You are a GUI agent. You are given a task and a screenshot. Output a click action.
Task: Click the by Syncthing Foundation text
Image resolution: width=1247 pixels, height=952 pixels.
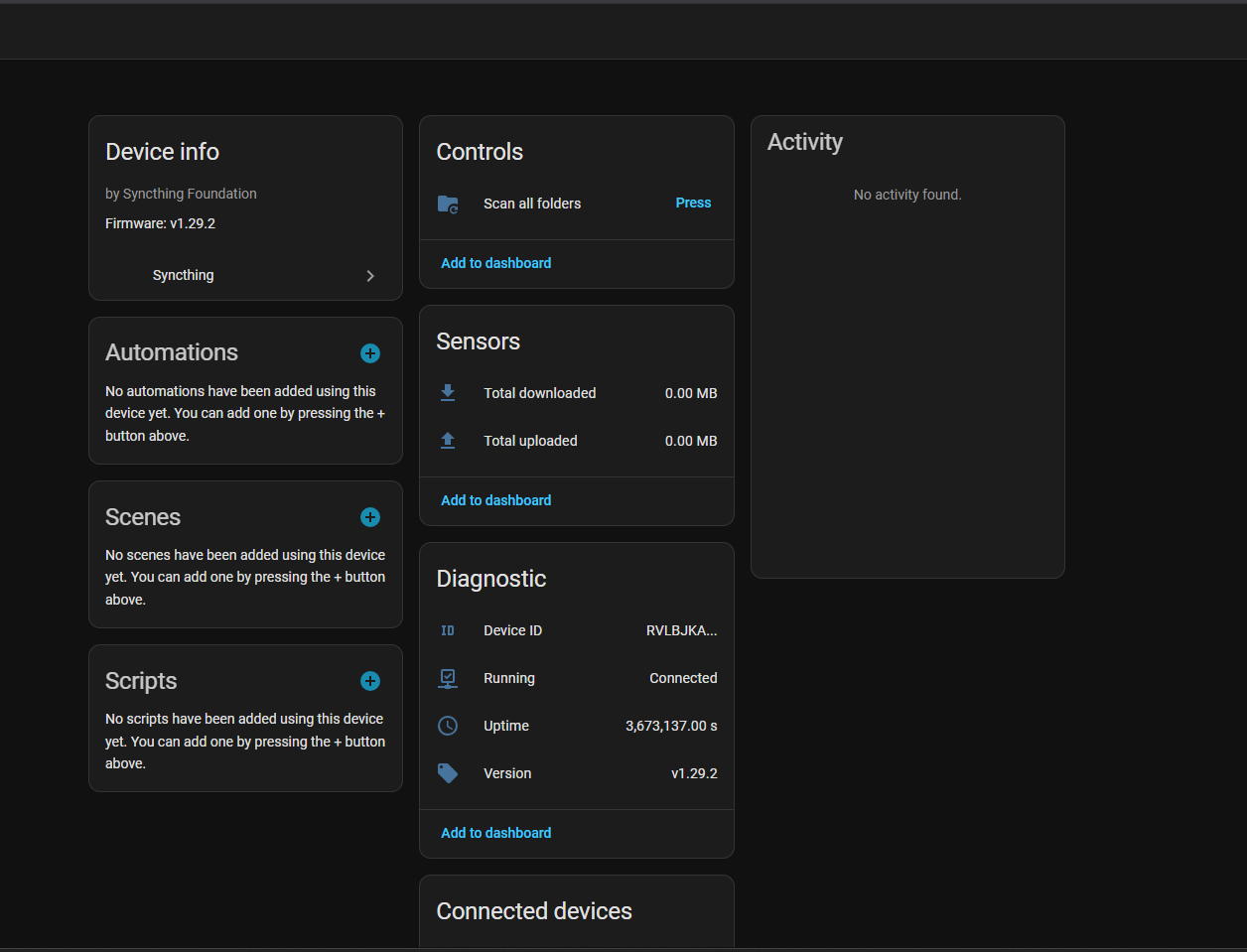(x=181, y=194)
